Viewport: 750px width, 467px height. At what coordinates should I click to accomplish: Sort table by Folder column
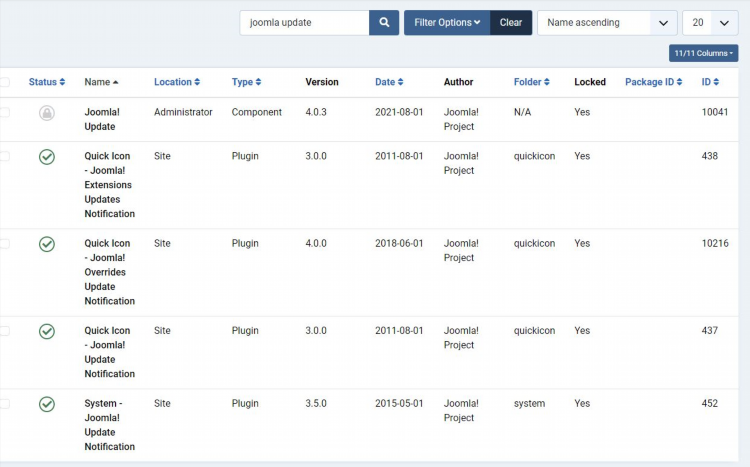(x=531, y=82)
